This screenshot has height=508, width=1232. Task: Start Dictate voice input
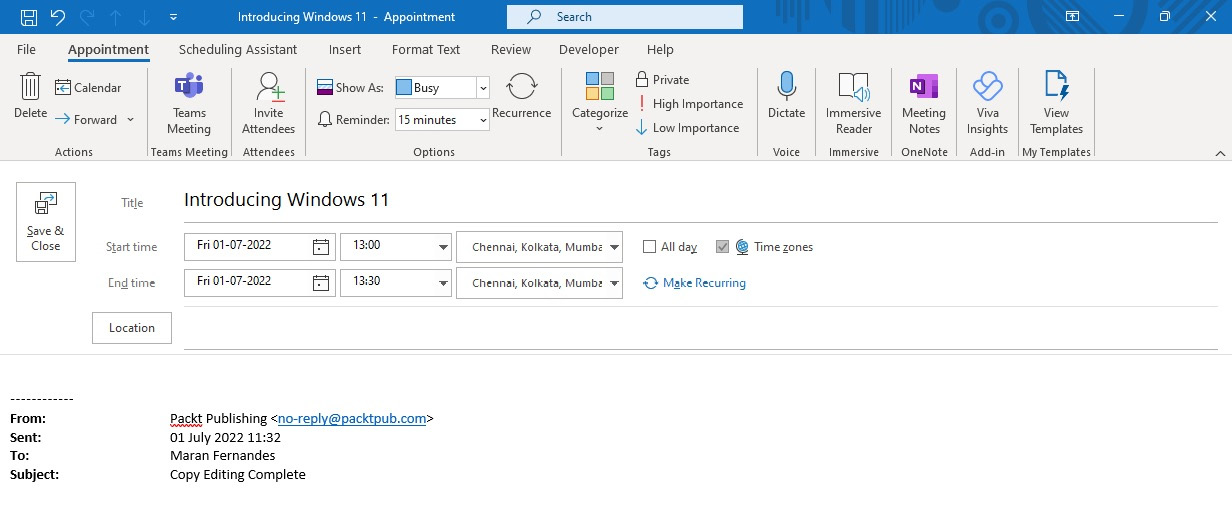786,97
